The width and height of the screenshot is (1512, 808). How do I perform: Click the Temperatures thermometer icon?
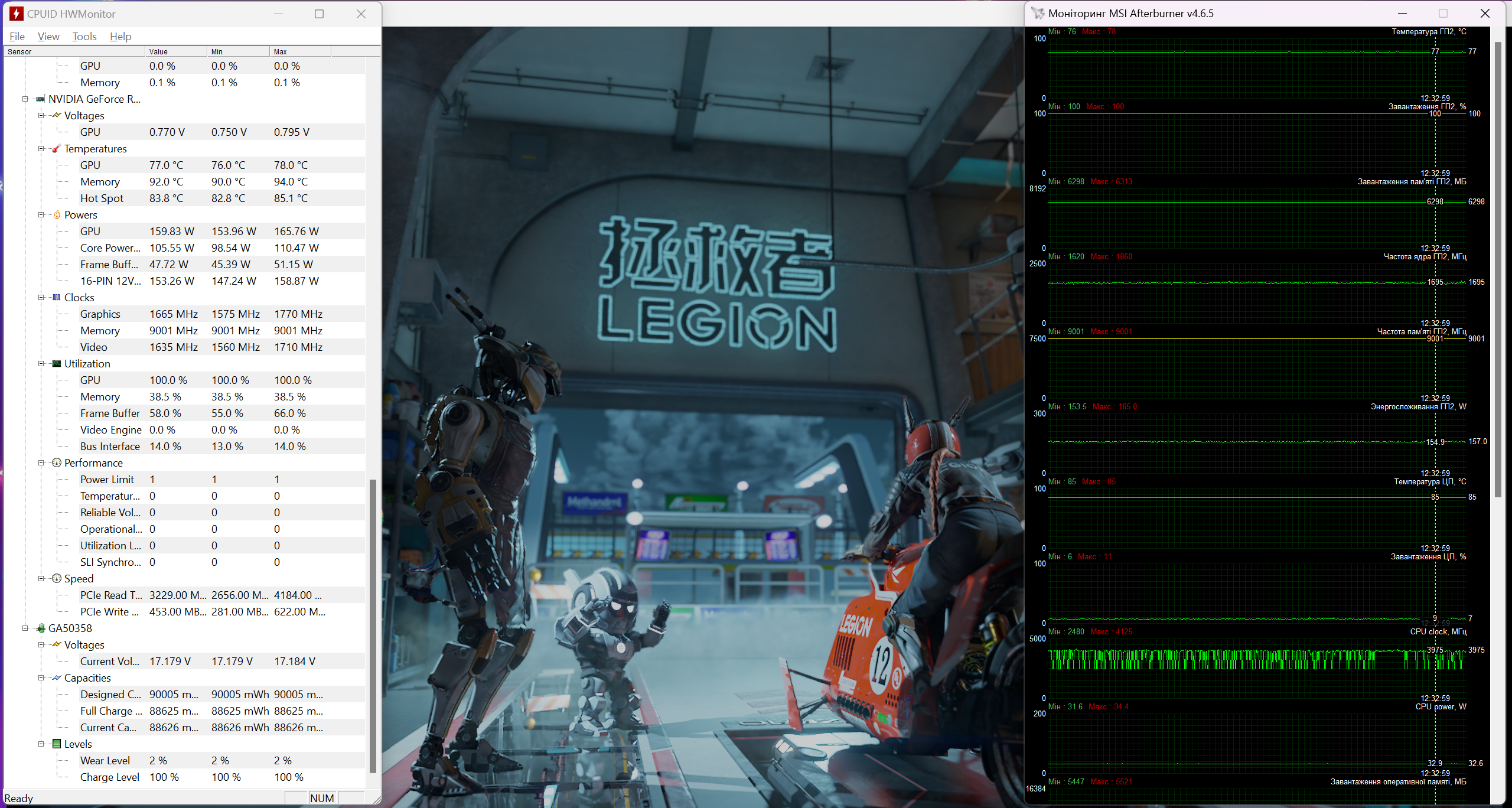pos(57,148)
